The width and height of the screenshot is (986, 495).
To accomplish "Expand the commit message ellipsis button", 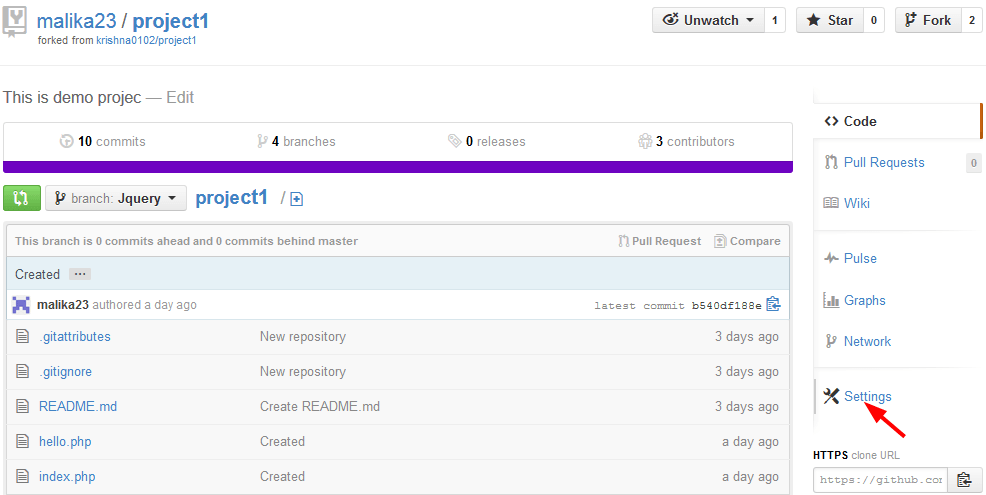I will click(80, 274).
